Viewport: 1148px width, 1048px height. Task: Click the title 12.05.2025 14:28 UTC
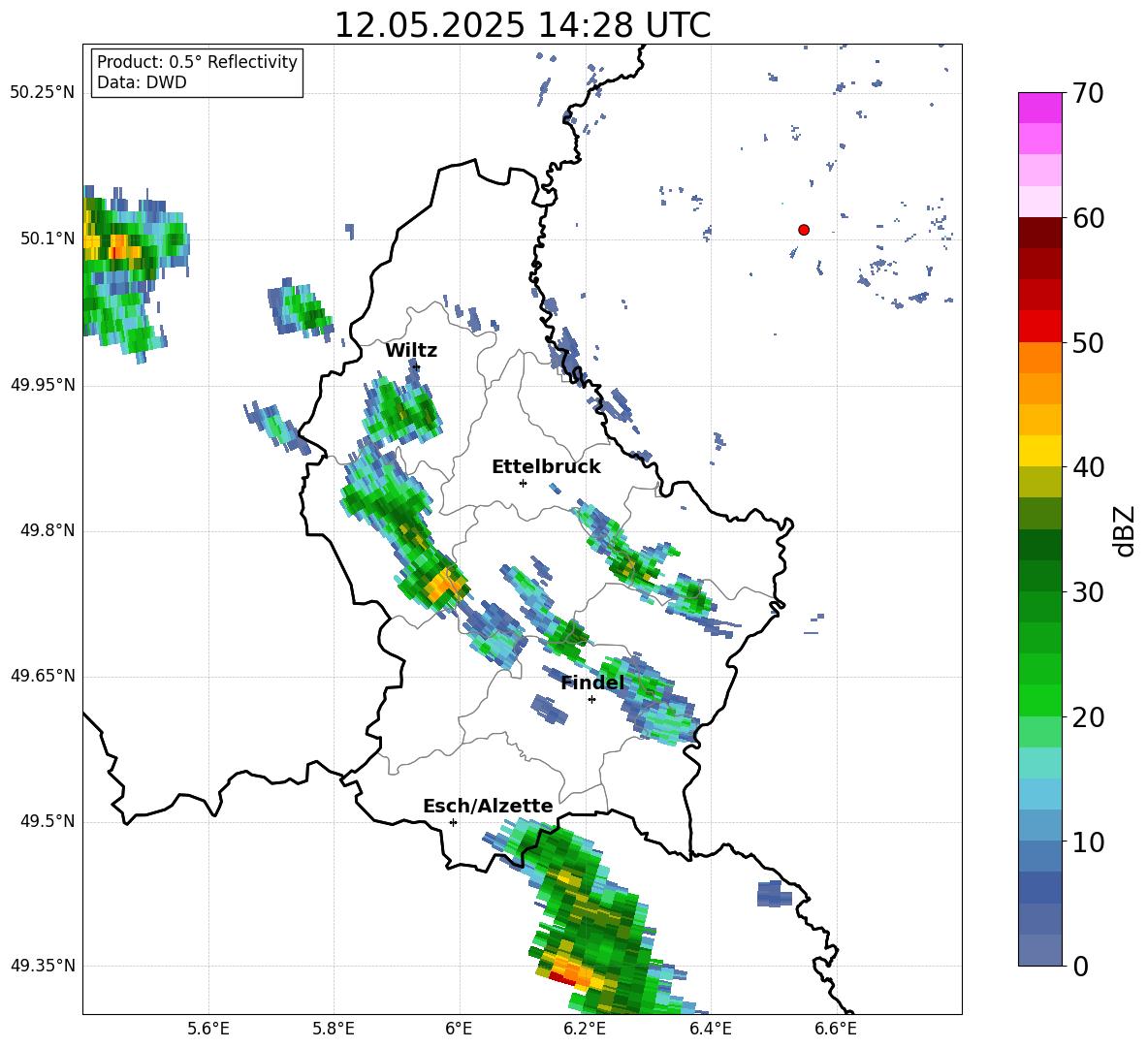click(x=523, y=25)
